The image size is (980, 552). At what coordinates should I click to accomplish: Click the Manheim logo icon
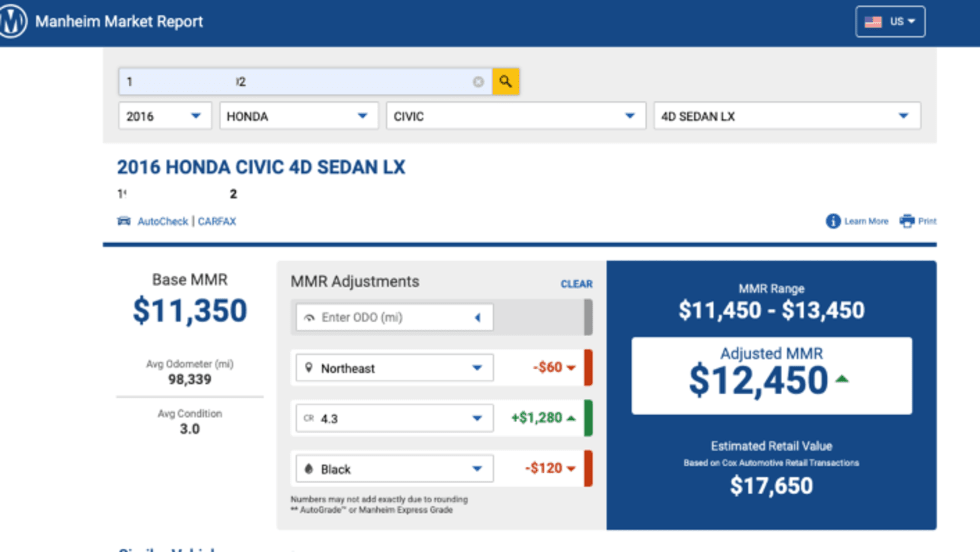[13, 21]
